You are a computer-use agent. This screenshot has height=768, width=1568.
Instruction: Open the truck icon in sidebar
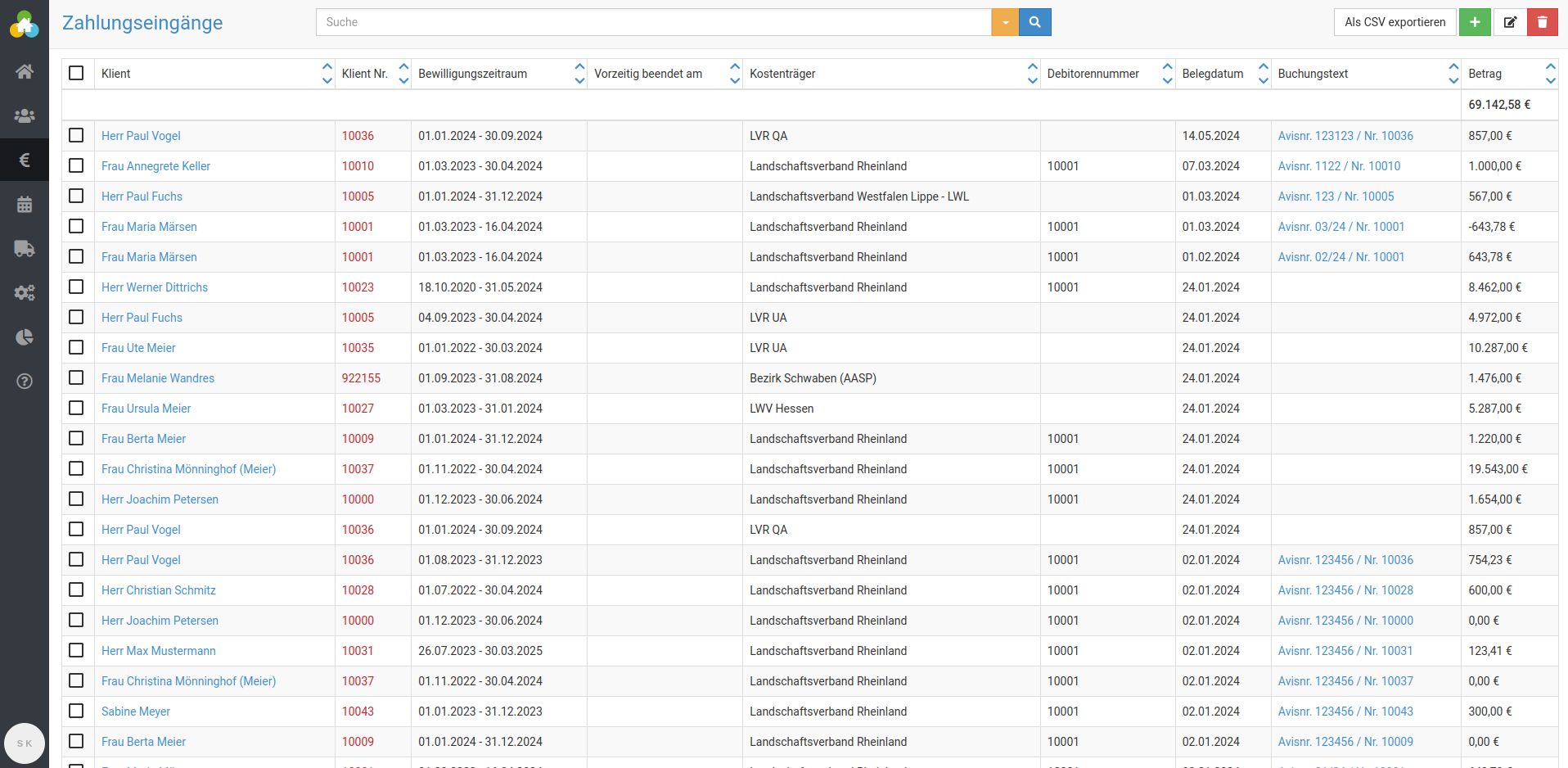(x=25, y=249)
